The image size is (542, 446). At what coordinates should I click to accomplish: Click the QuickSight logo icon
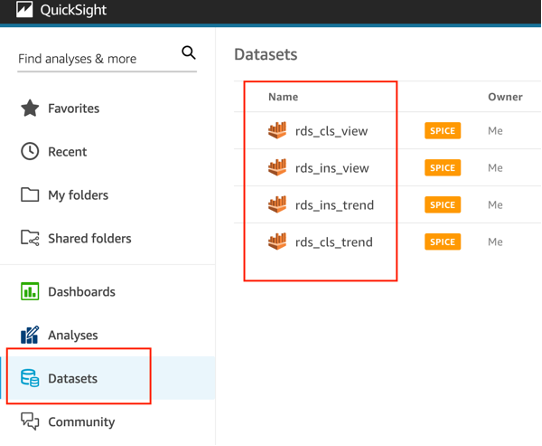[25, 9]
